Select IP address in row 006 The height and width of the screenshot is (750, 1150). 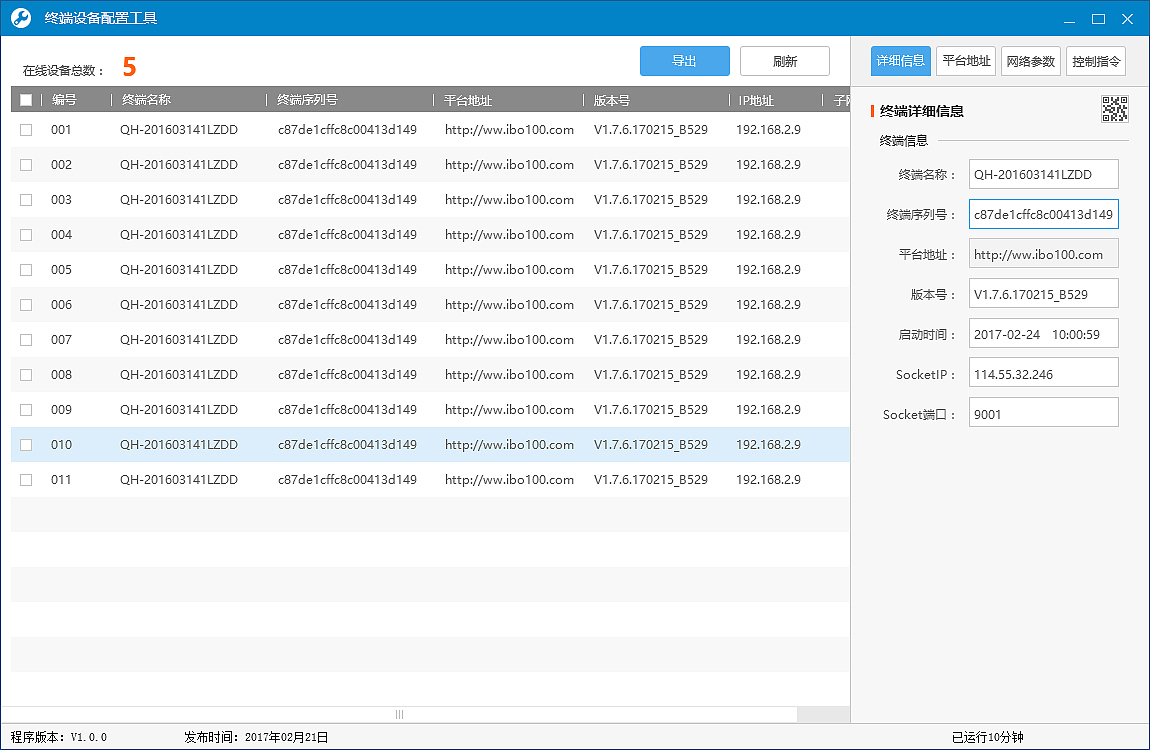[768, 304]
